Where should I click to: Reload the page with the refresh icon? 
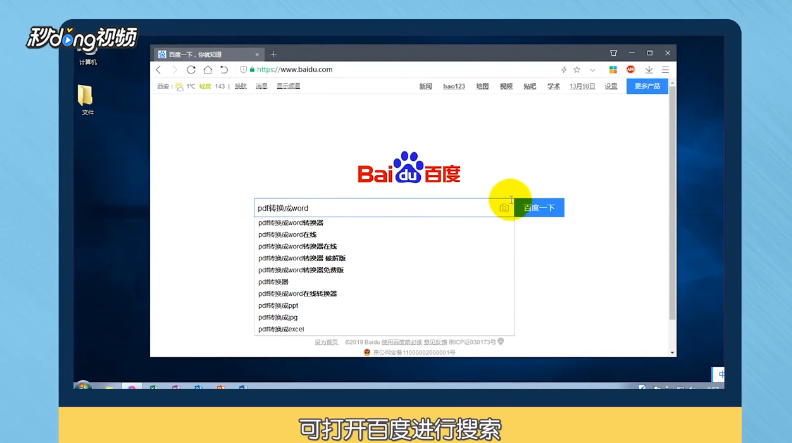point(191,70)
